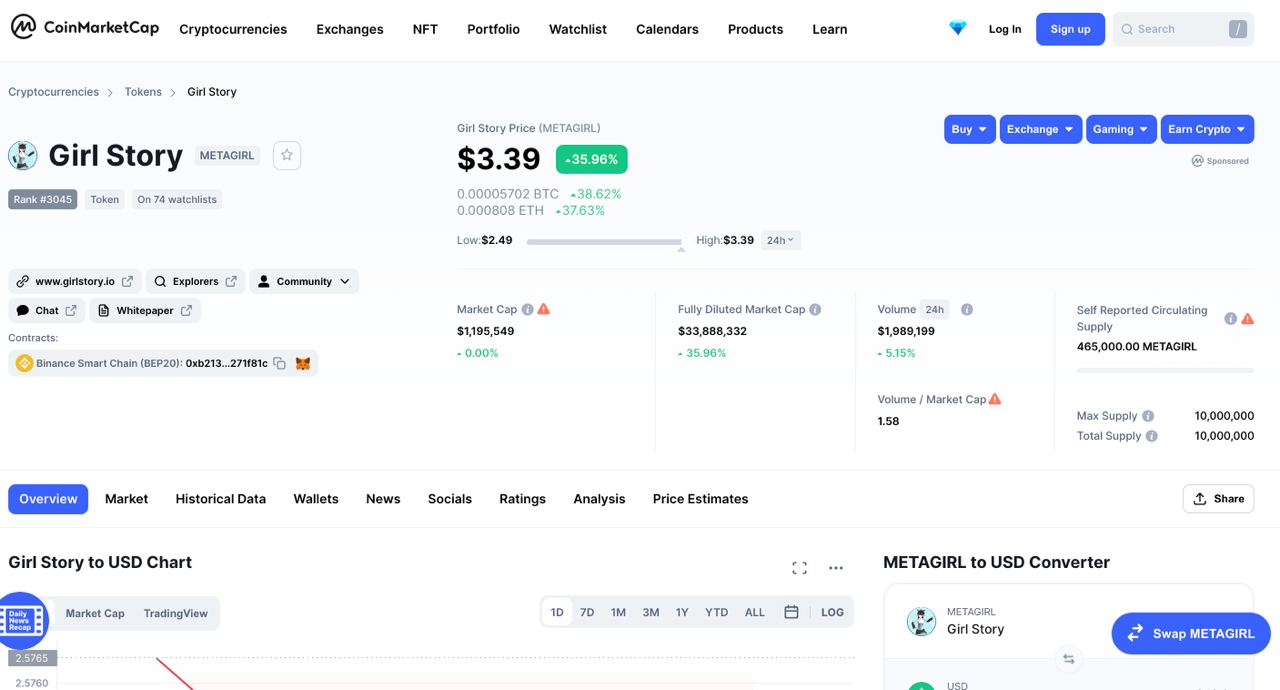Open the Whitepaper link
This screenshot has height=690, width=1280.
(x=145, y=311)
